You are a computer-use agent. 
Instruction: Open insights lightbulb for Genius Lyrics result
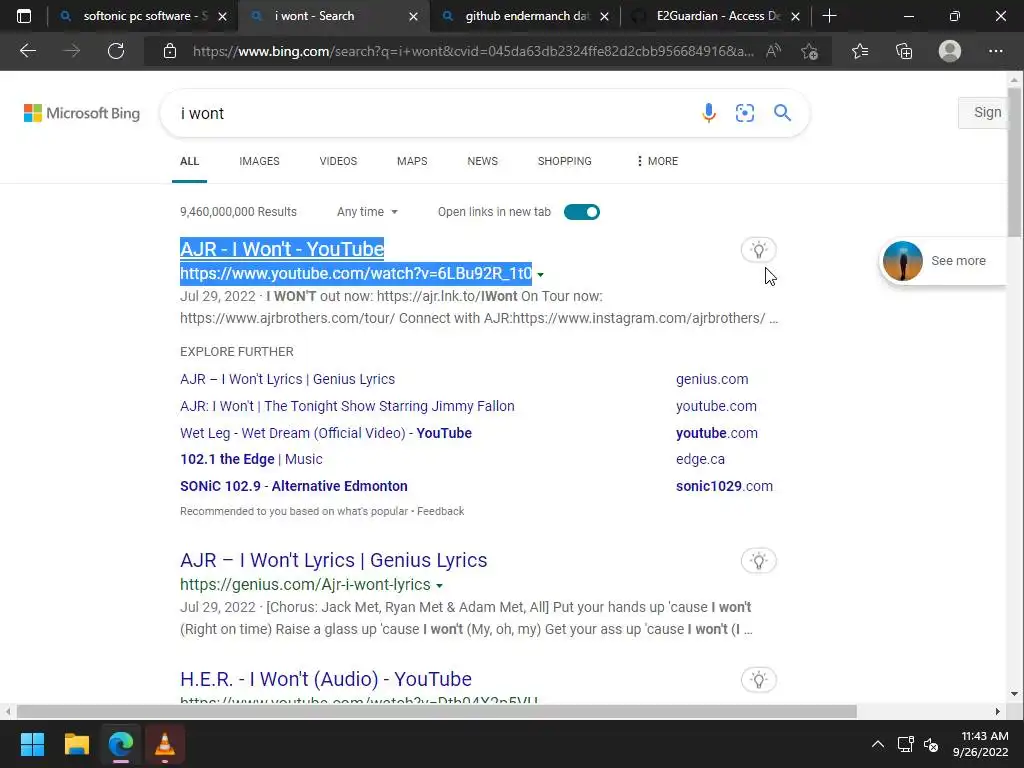pyautogui.click(x=758, y=560)
